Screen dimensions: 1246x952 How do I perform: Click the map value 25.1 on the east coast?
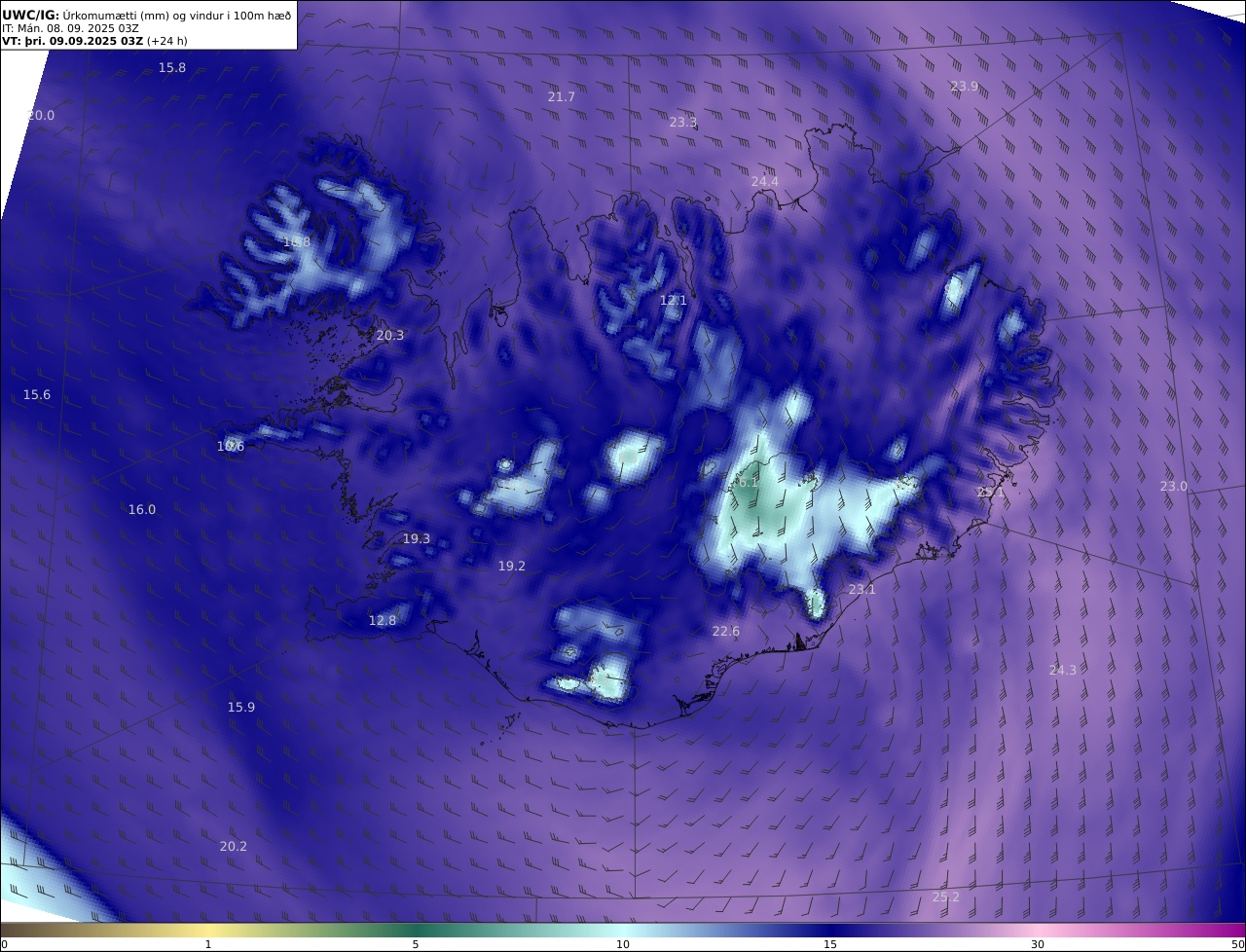point(991,494)
